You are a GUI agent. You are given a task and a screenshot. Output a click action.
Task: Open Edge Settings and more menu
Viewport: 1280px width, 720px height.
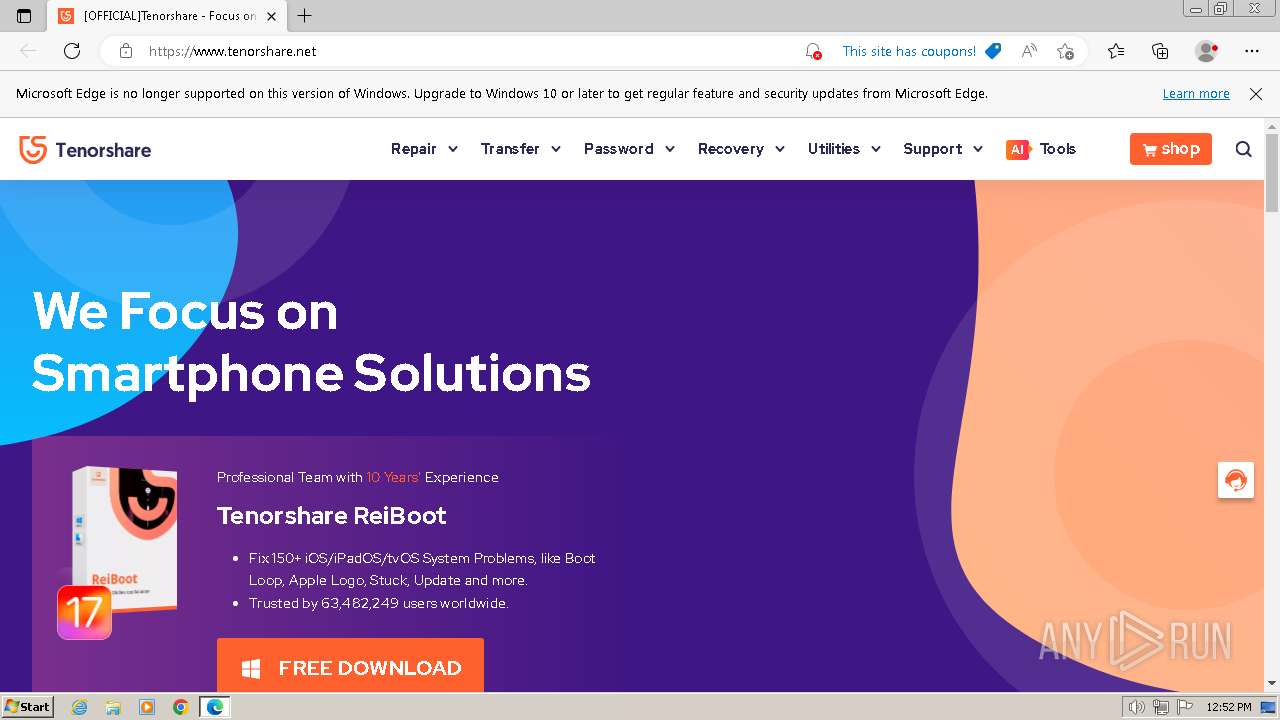tap(1252, 51)
